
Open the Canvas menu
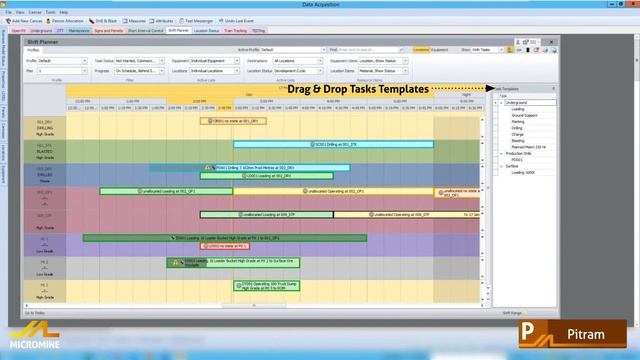tap(35, 12)
